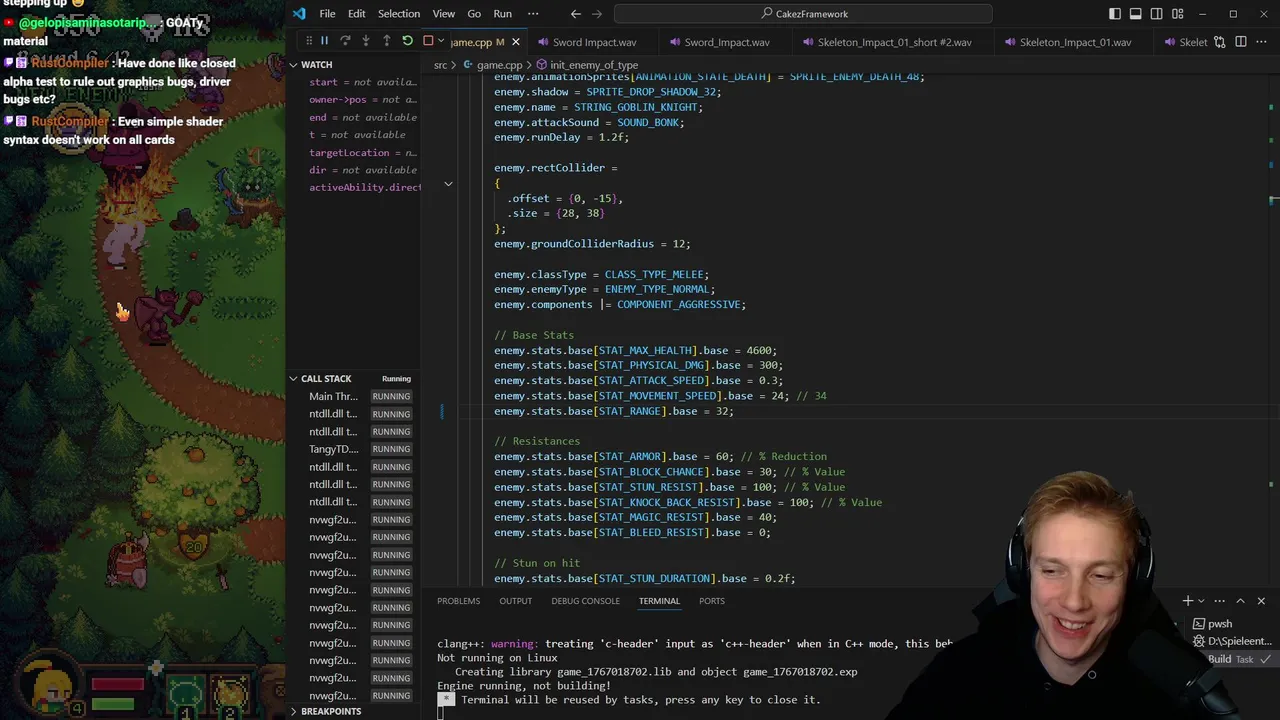Go back with the navigation arrow
The height and width of the screenshot is (720, 1280).
pos(575,14)
